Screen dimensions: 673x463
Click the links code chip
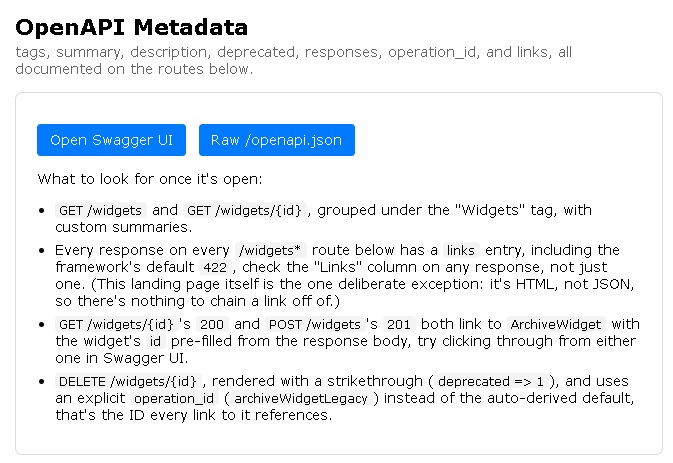[x=461, y=250]
